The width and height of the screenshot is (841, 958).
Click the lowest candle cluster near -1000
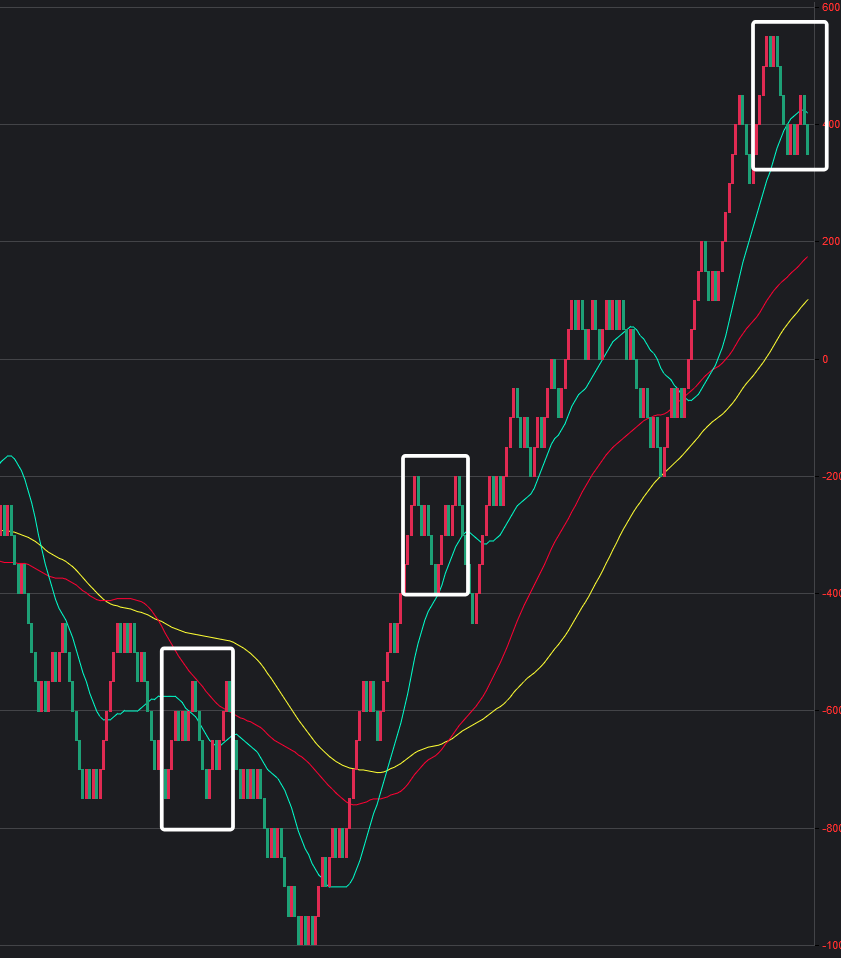tap(307, 930)
